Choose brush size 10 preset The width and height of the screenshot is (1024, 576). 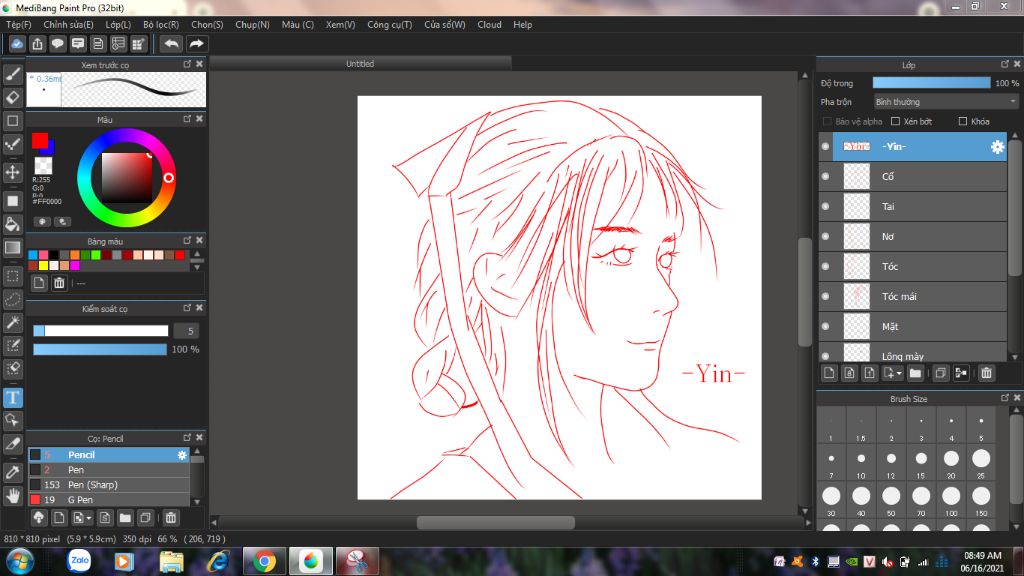click(x=861, y=462)
